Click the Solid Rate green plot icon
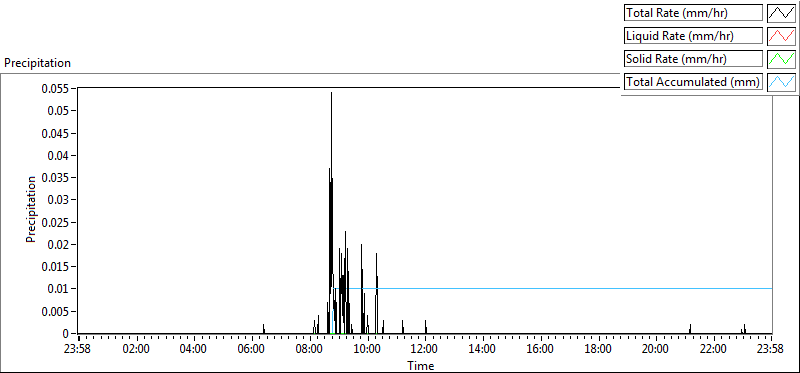800x373 pixels. point(781,59)
